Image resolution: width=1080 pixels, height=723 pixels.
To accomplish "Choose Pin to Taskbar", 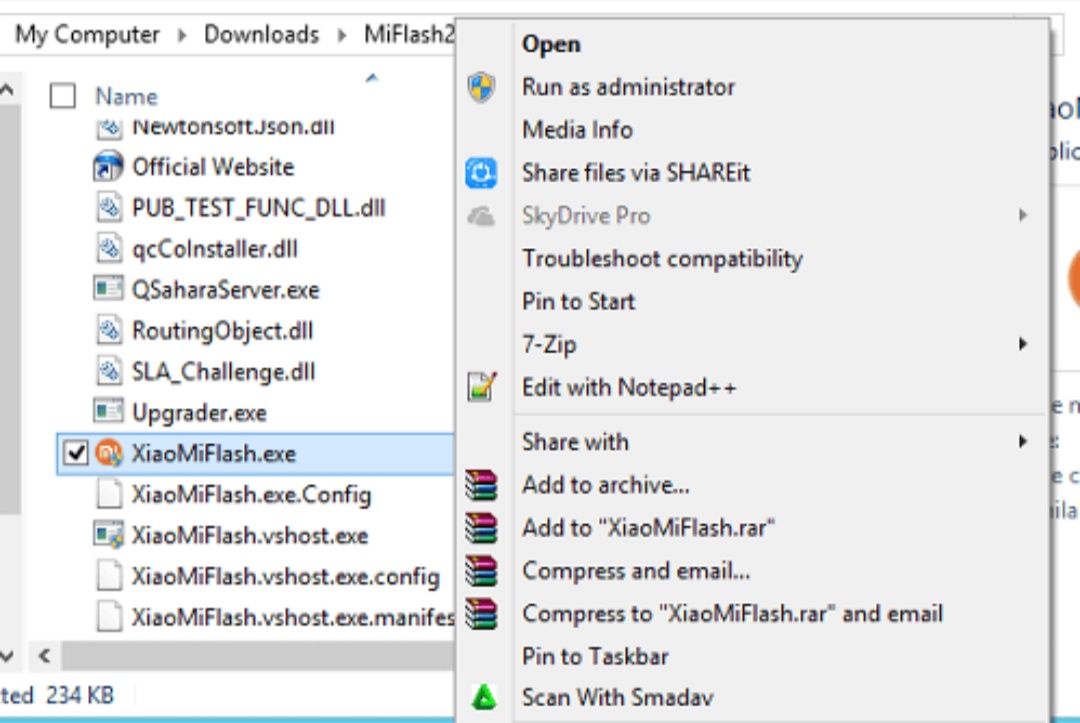I will 595,656.
